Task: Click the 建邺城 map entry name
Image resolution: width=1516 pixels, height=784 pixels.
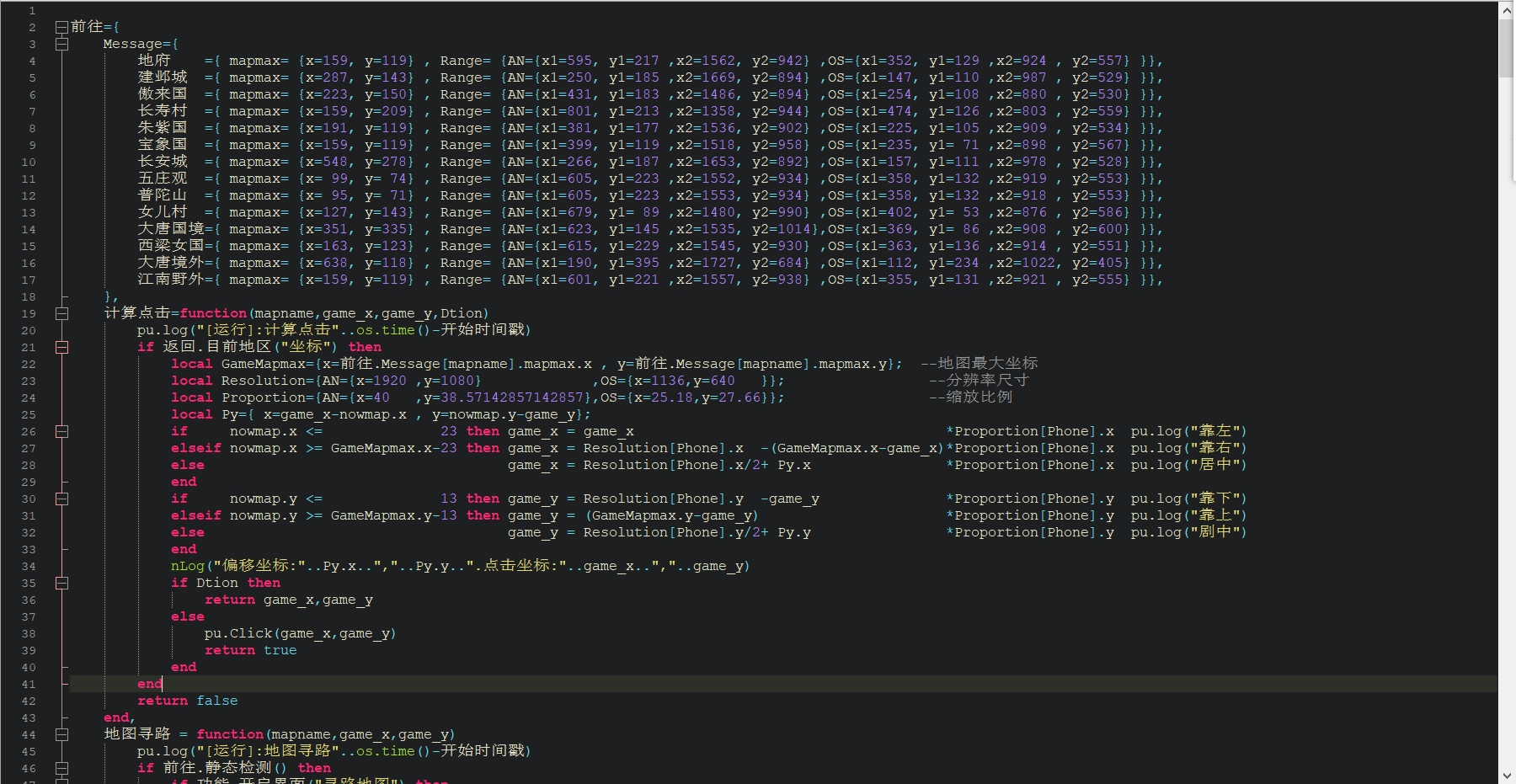Action: (163, 77)
